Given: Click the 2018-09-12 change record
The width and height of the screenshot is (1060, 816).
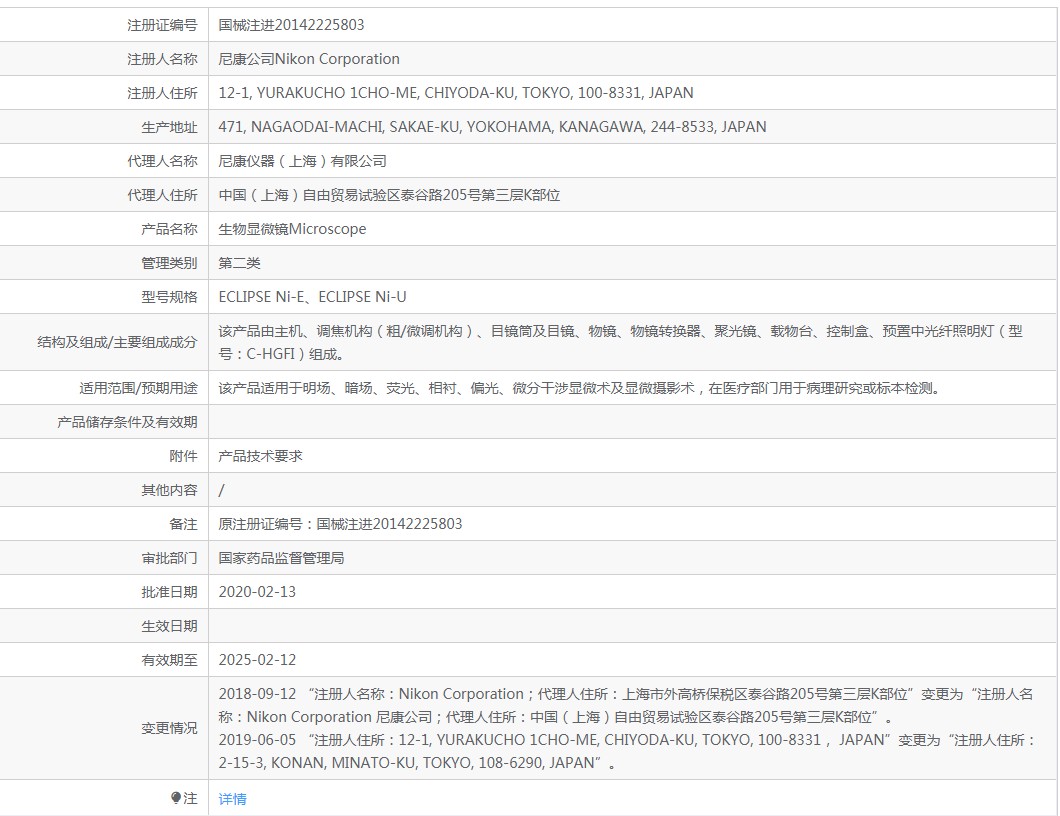Looking at the screenshot, I should pos(626,705).
